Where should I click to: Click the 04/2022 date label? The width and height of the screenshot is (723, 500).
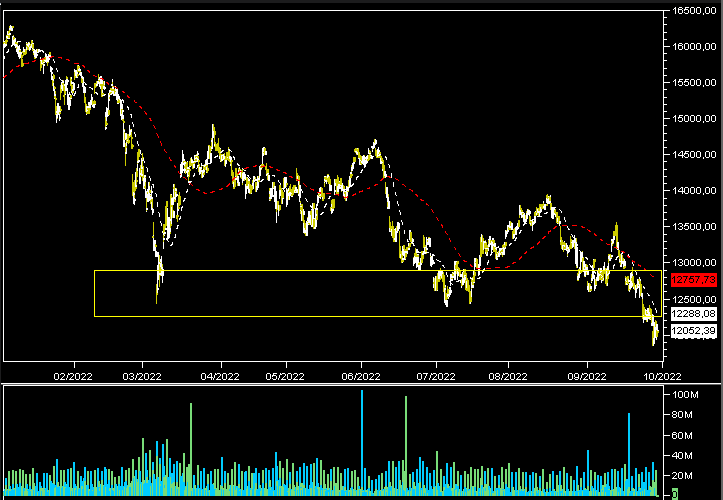(x=220, y=376)
